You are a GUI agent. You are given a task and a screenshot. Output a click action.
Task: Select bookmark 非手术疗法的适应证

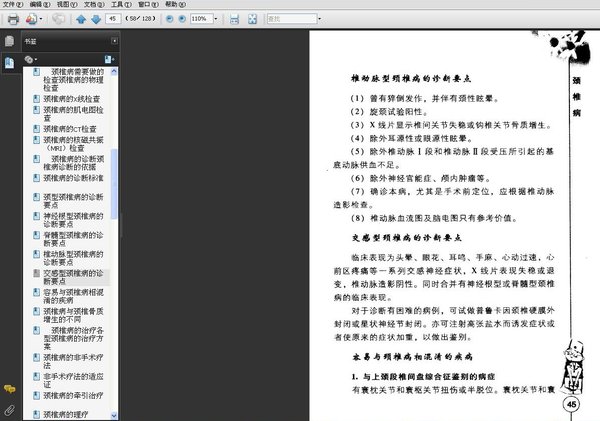point(73,380)
